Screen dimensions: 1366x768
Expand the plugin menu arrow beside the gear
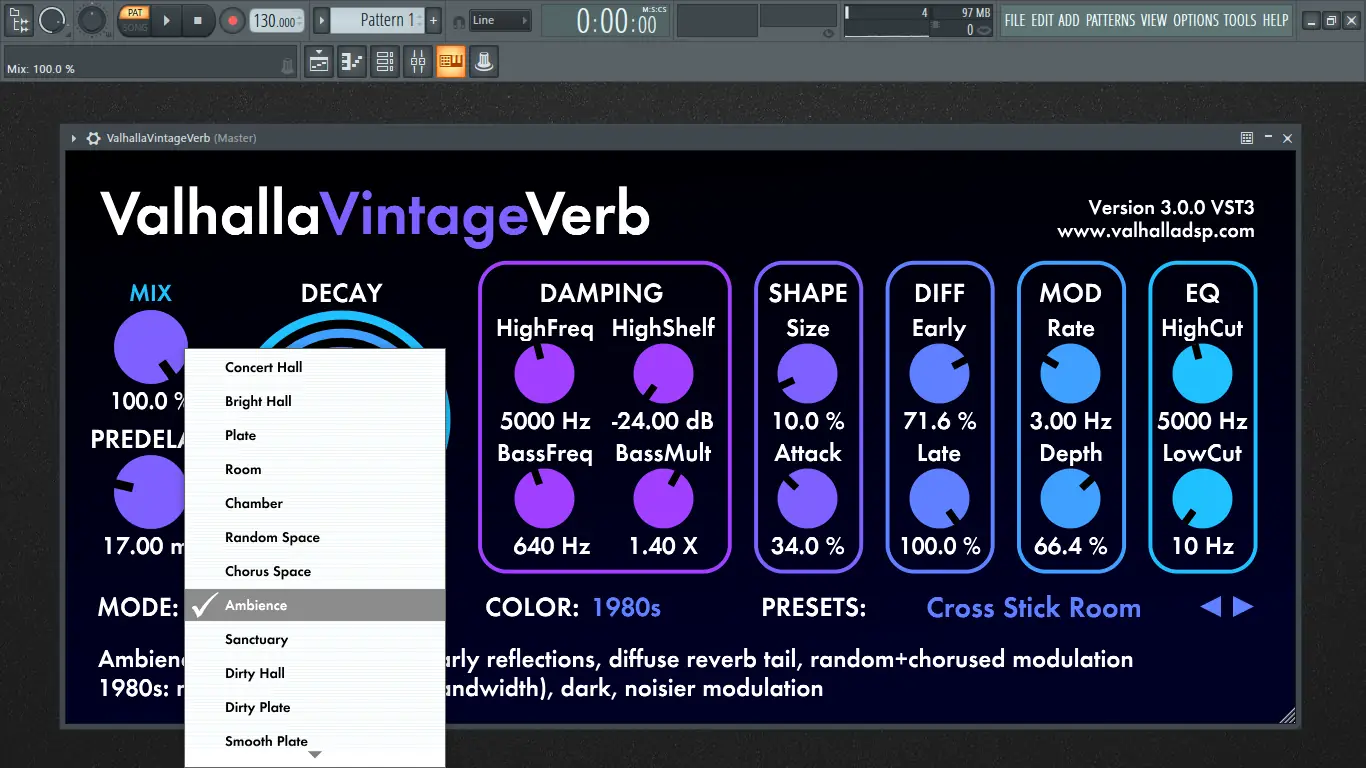[74, 138]
